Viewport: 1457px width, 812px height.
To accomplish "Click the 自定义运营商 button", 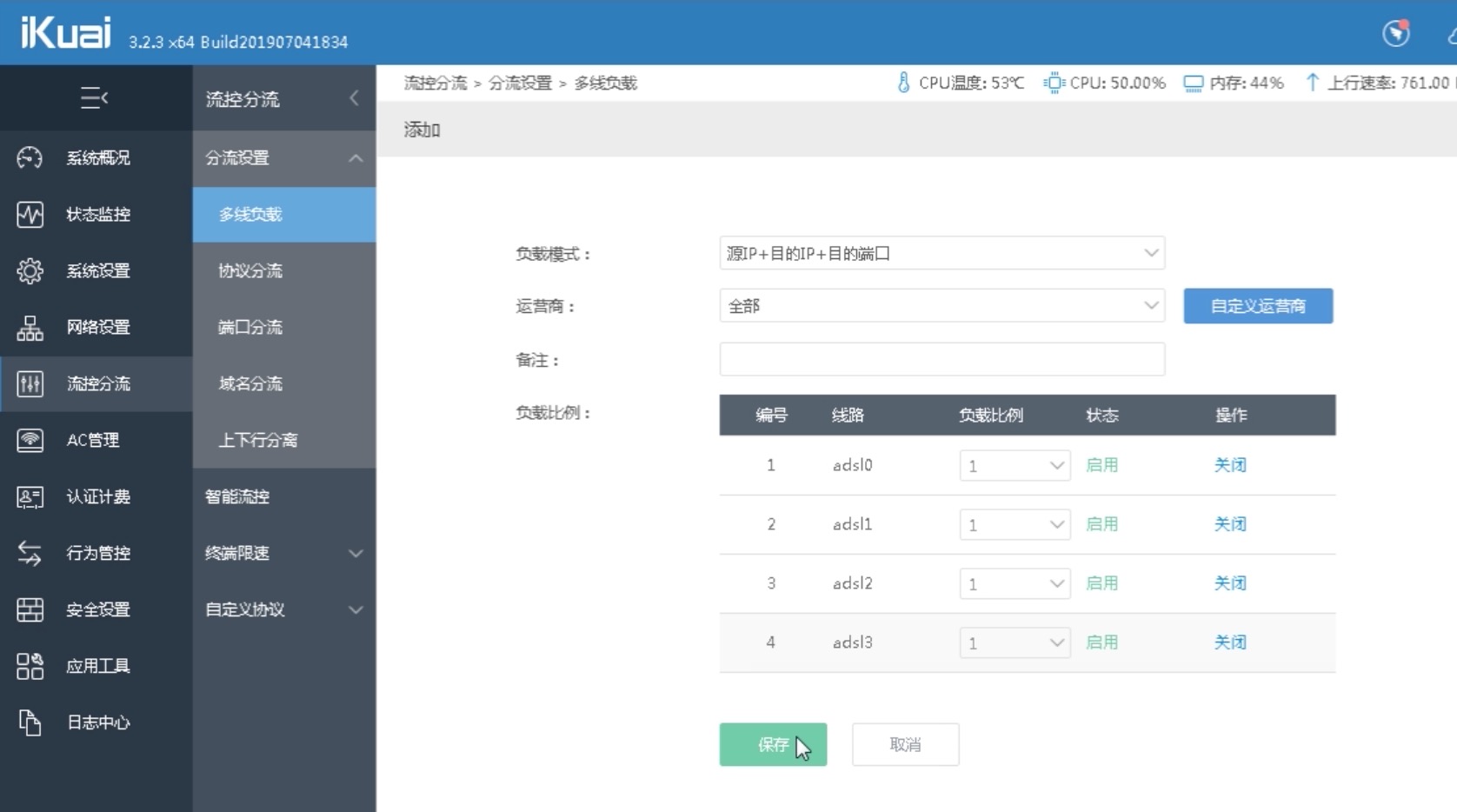I will pos(1257,306).
